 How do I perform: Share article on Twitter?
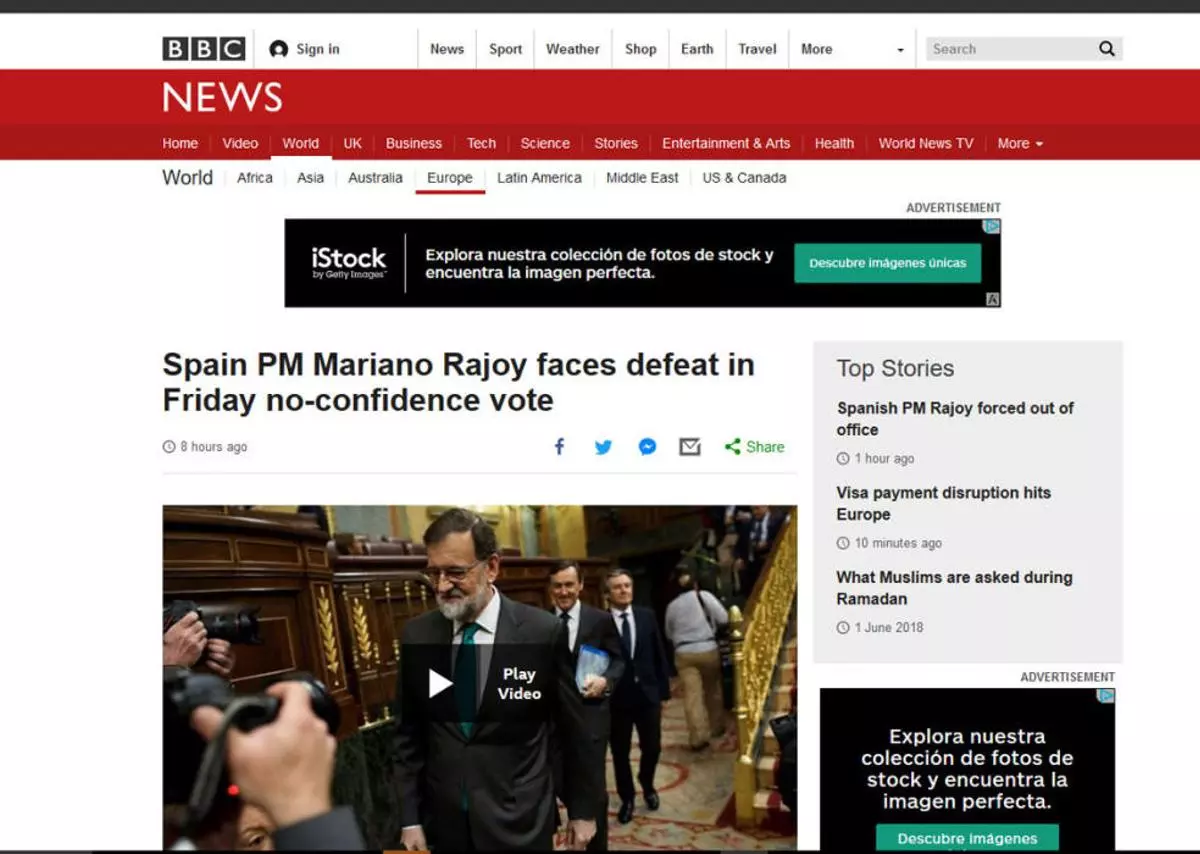603,447
